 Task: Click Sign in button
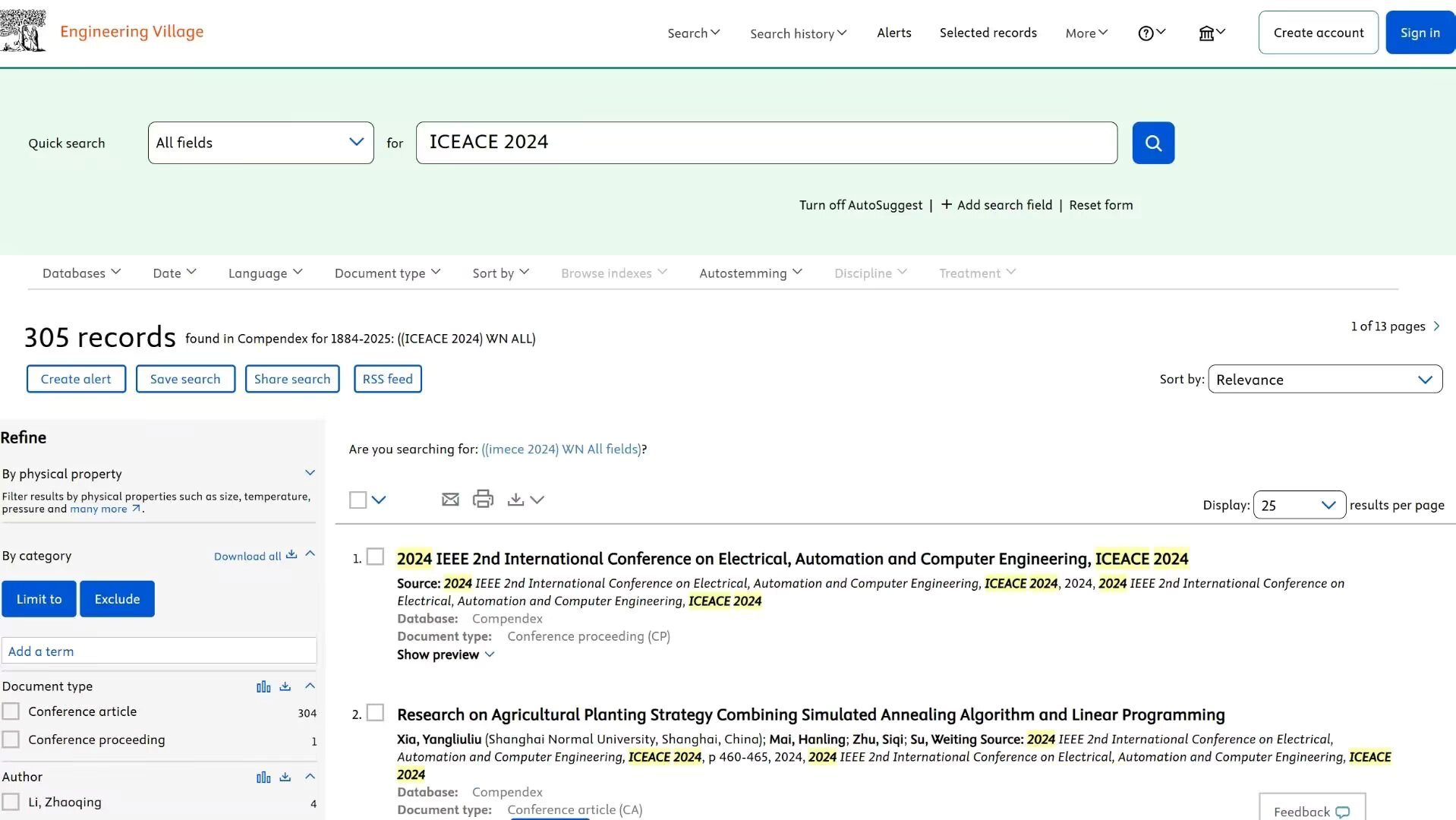click(1420, 33)
